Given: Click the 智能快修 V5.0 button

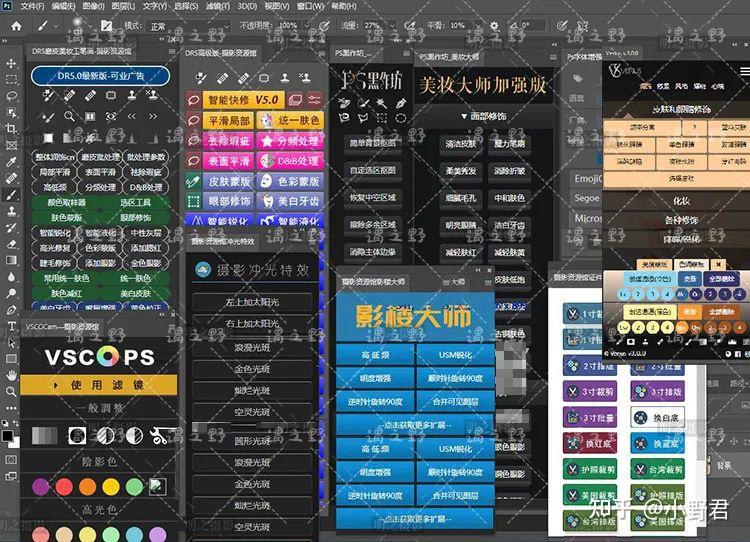Looking at the screenshot, I should coord(243,100).
